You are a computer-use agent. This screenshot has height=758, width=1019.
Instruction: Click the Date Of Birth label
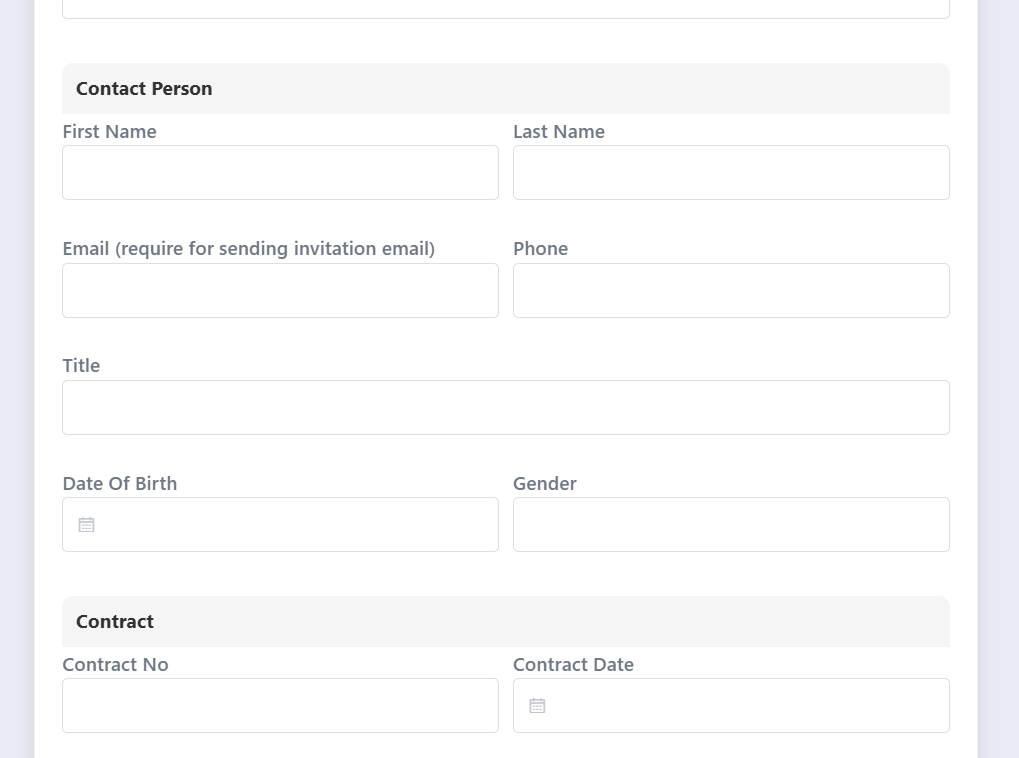(120, 484)
